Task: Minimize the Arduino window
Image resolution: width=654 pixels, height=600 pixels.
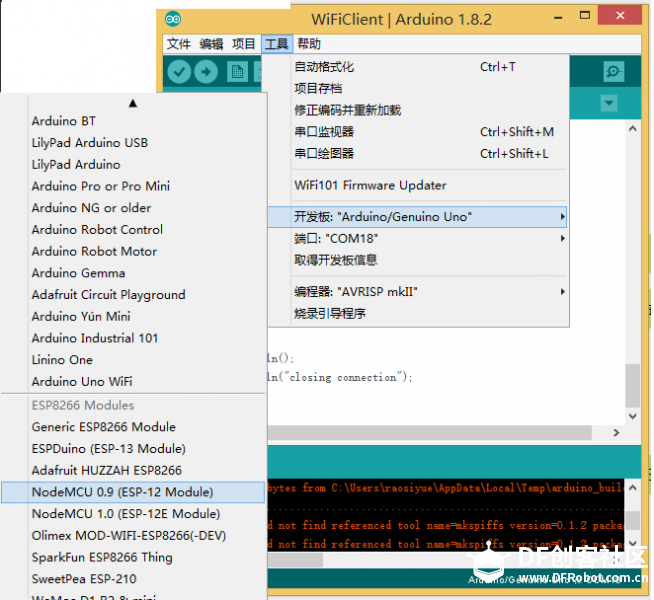Action: click(x=558, y=18)
